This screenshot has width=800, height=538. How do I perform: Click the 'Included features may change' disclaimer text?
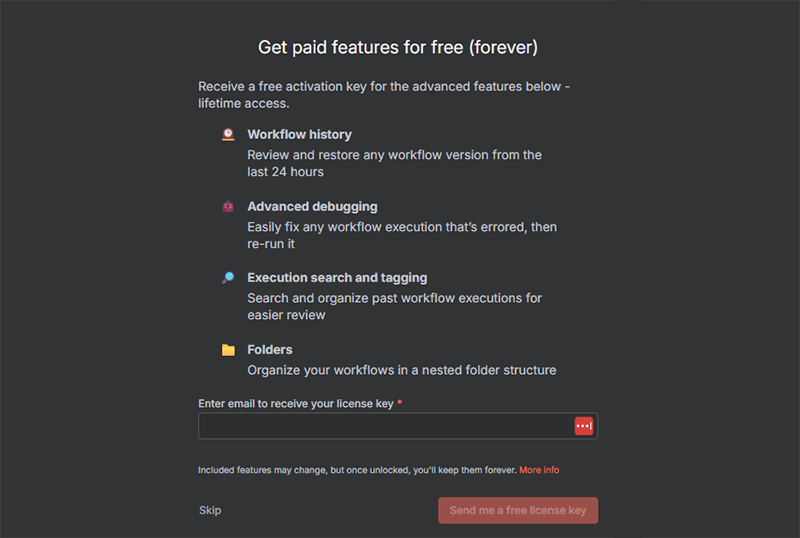356,470
